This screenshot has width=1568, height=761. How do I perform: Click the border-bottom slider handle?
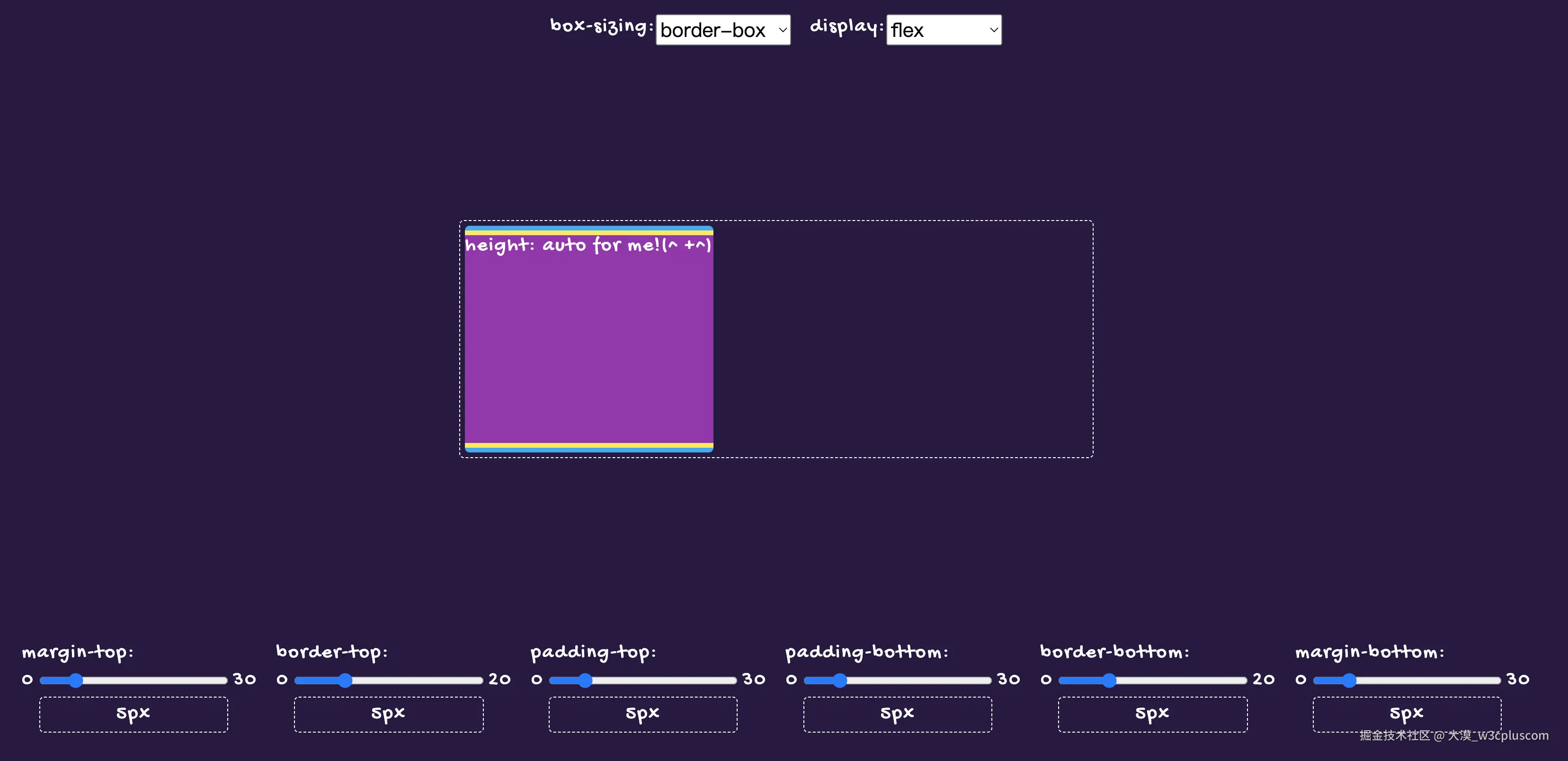pos(1109,680)
